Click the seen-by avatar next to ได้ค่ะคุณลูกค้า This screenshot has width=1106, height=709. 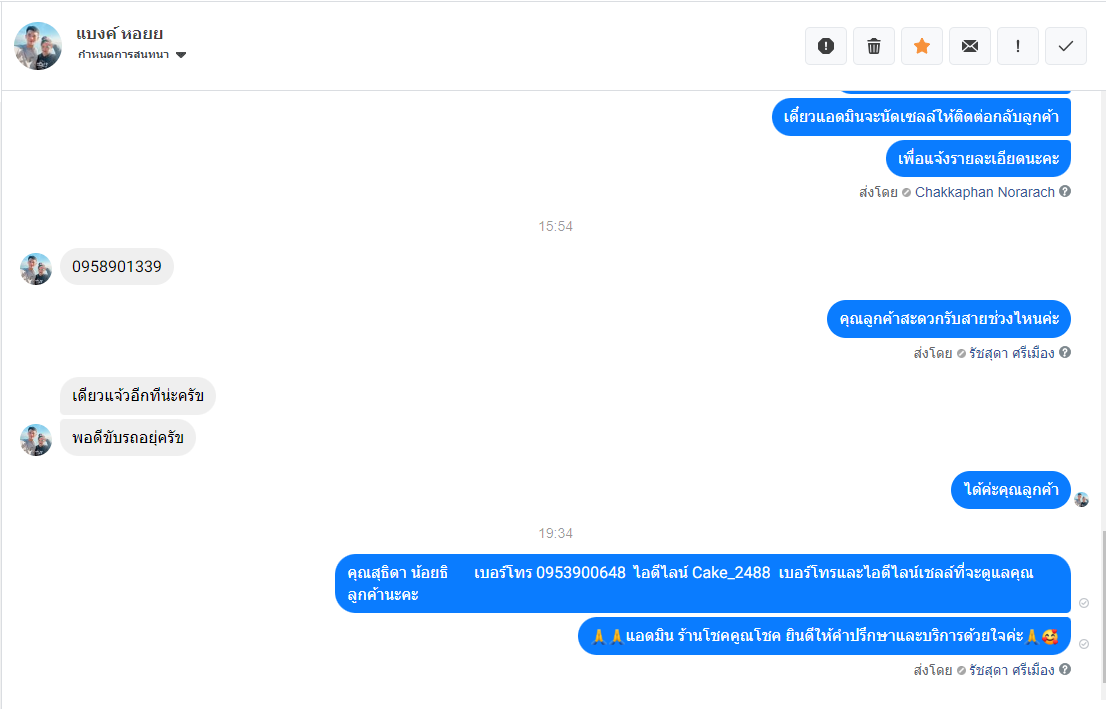[1081, 499]
